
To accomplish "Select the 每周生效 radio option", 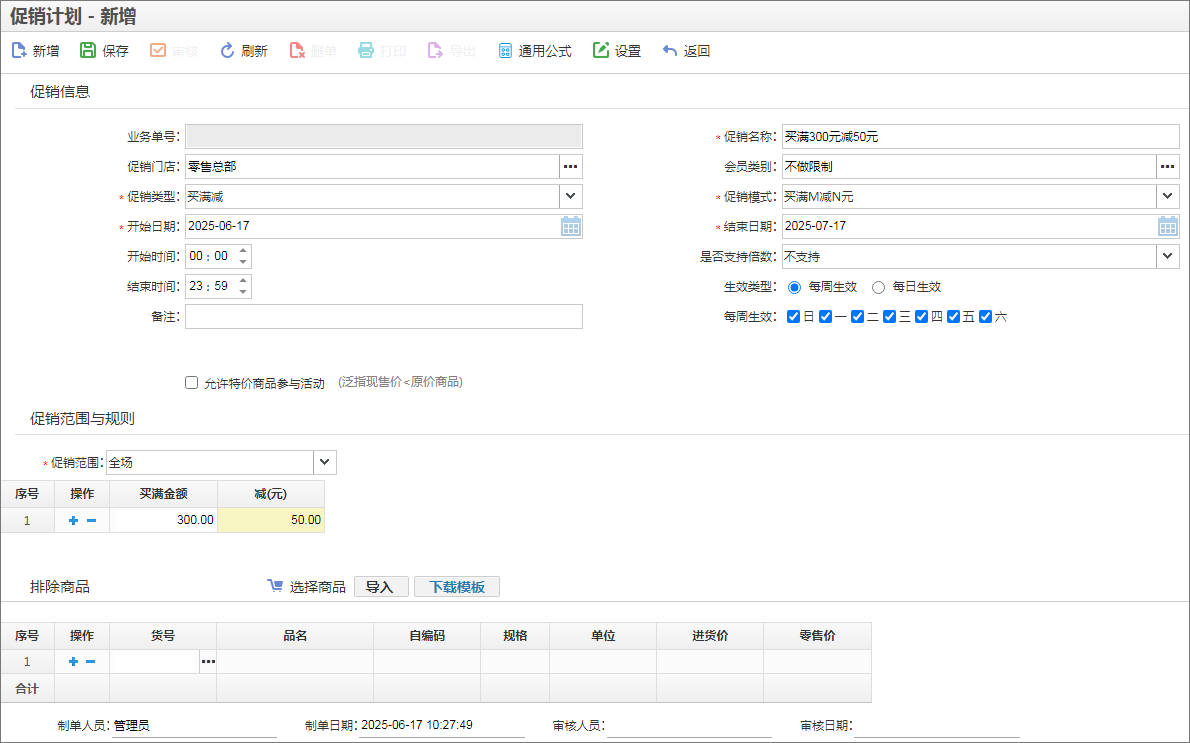I will [794, 287].
